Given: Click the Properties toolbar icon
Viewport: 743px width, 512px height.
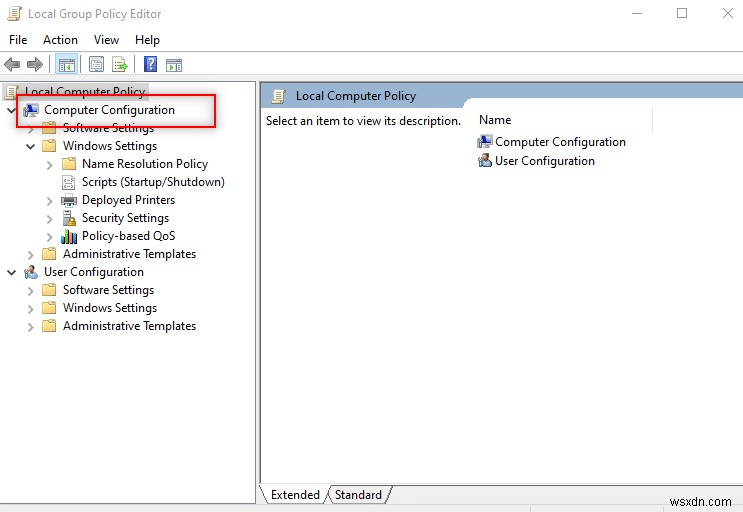Looking at the screenshot, I should point(96,64).
